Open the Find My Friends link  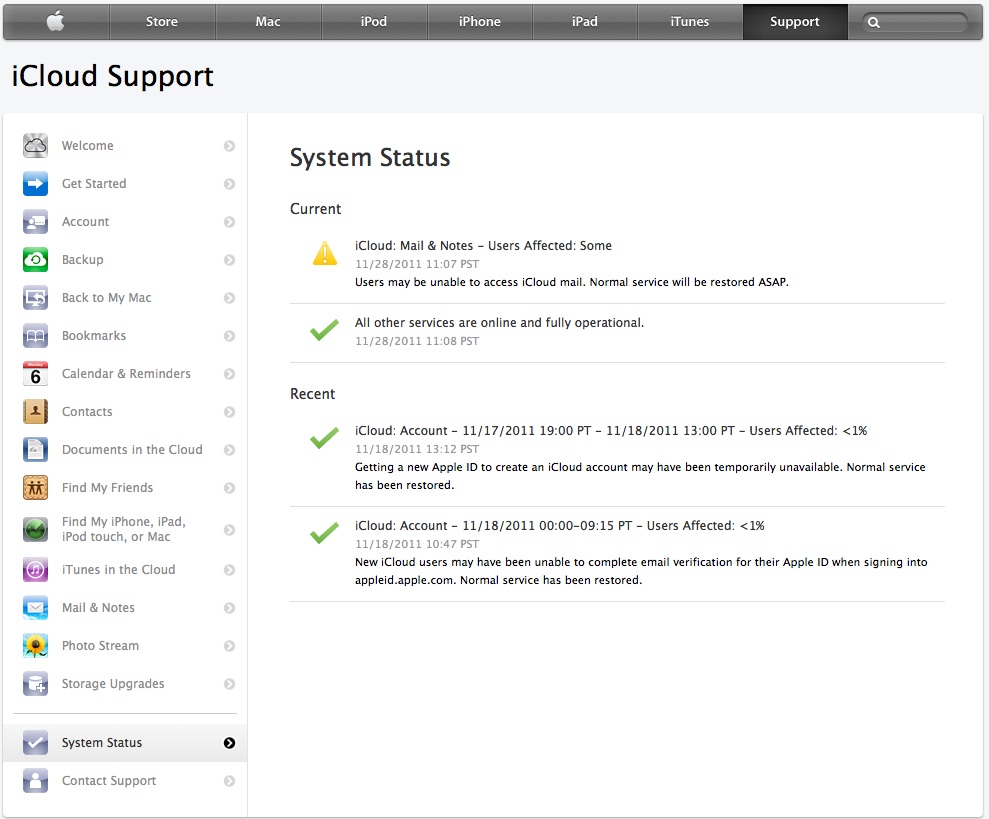pos(107,488)
